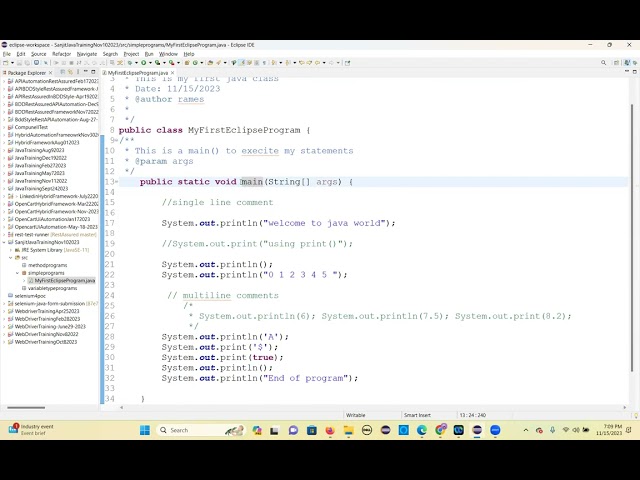The height and width of the screenshot is (480, 640).
Task: Switch to the Debug perspective icon
Action: 635,63
